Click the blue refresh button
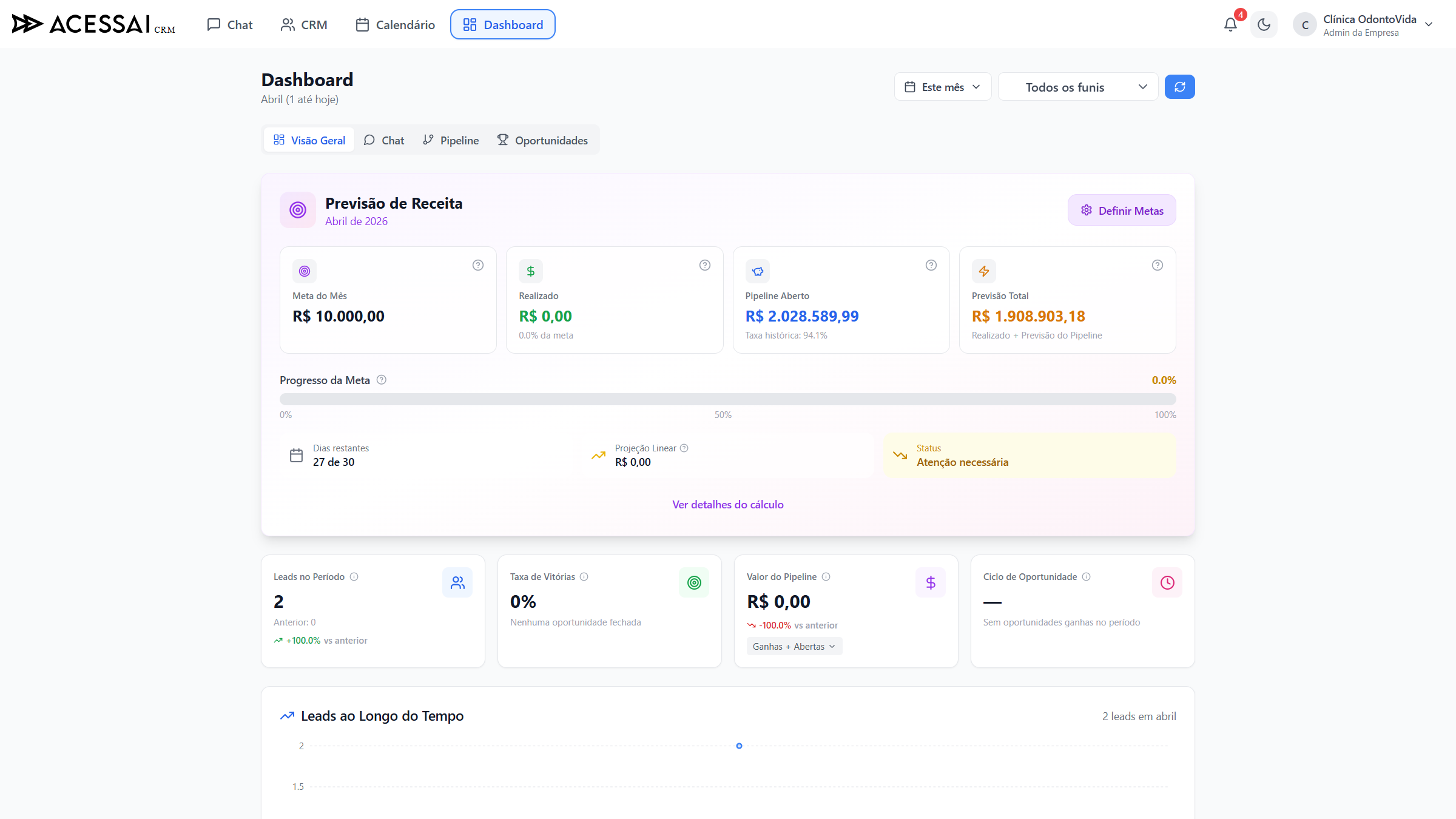The height and width of the screenshot is (819, 1456). pyautogui.click(x=1179, y=87)
